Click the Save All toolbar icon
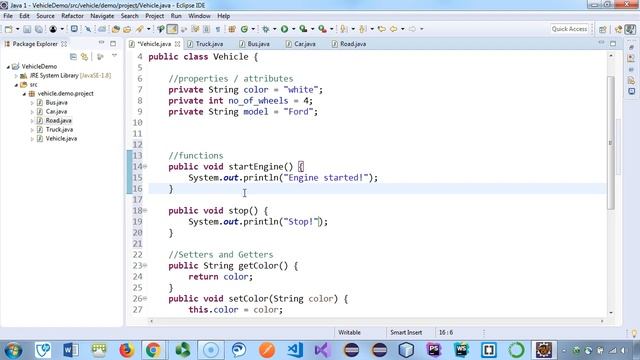 pyautogui.click(x=39, y=29)
